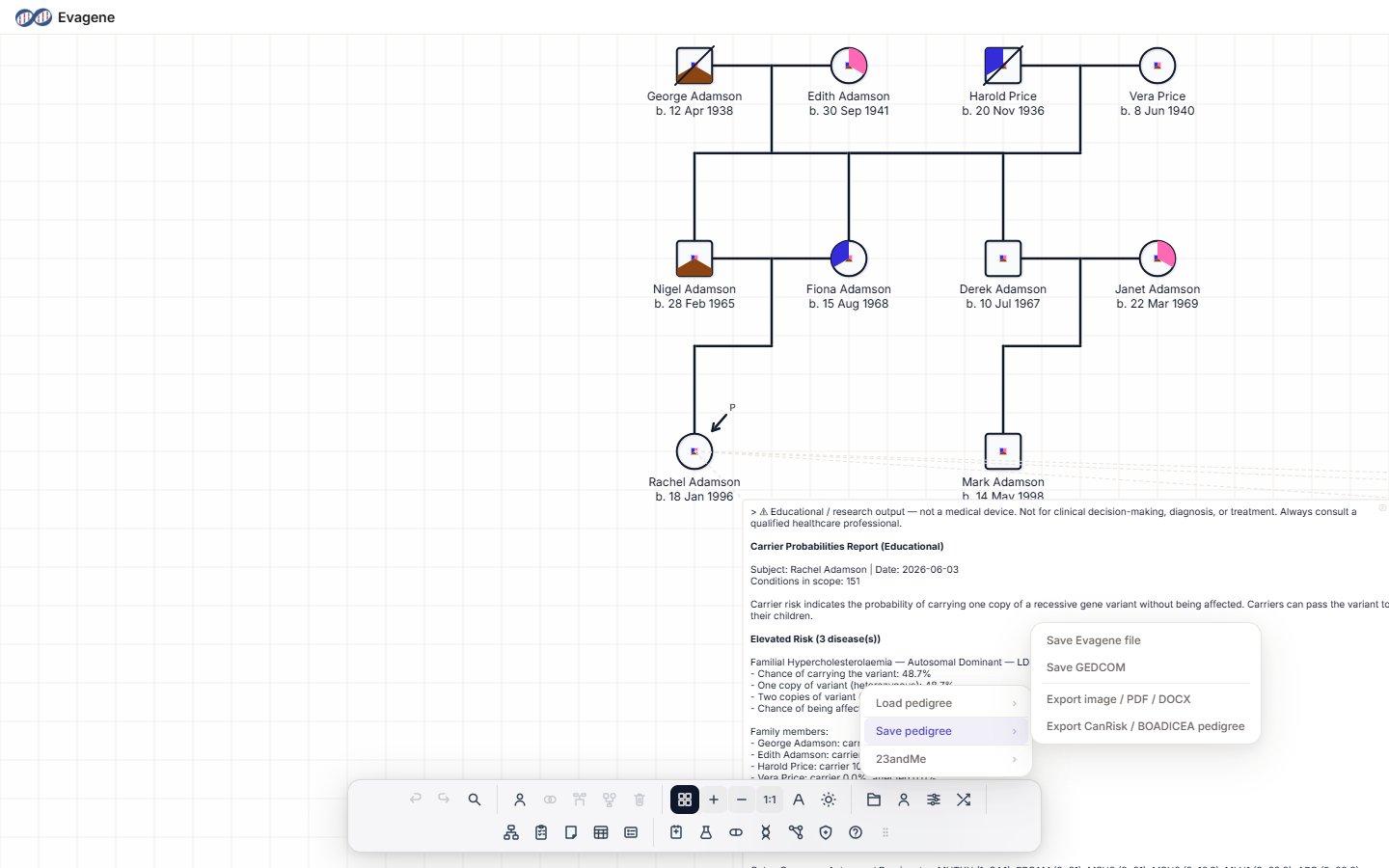This screenshot has width=1389, height=868.
Task: Click the medical clipboard plus icon
Action: pyautogui.click(x=676, y=832)
